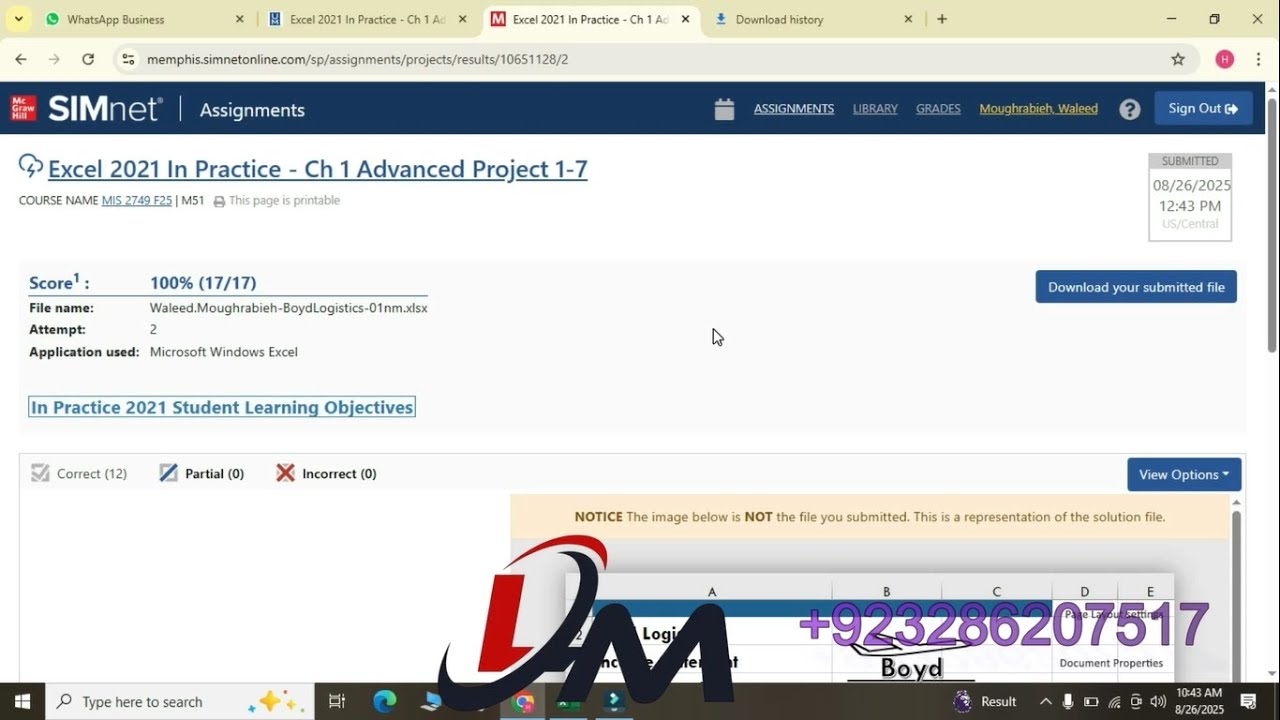Viewport: 1280px width, 720px height.
Task: Open the notification center icon
Action: [x=1248, y=701]
